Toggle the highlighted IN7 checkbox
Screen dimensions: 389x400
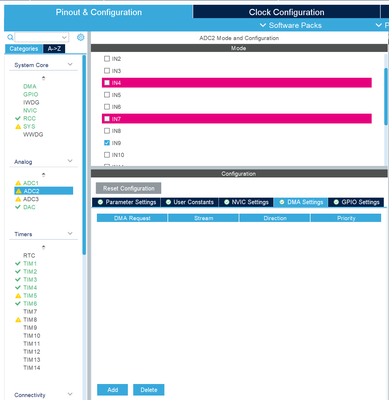pyautogui.click(x=107, y=119)
